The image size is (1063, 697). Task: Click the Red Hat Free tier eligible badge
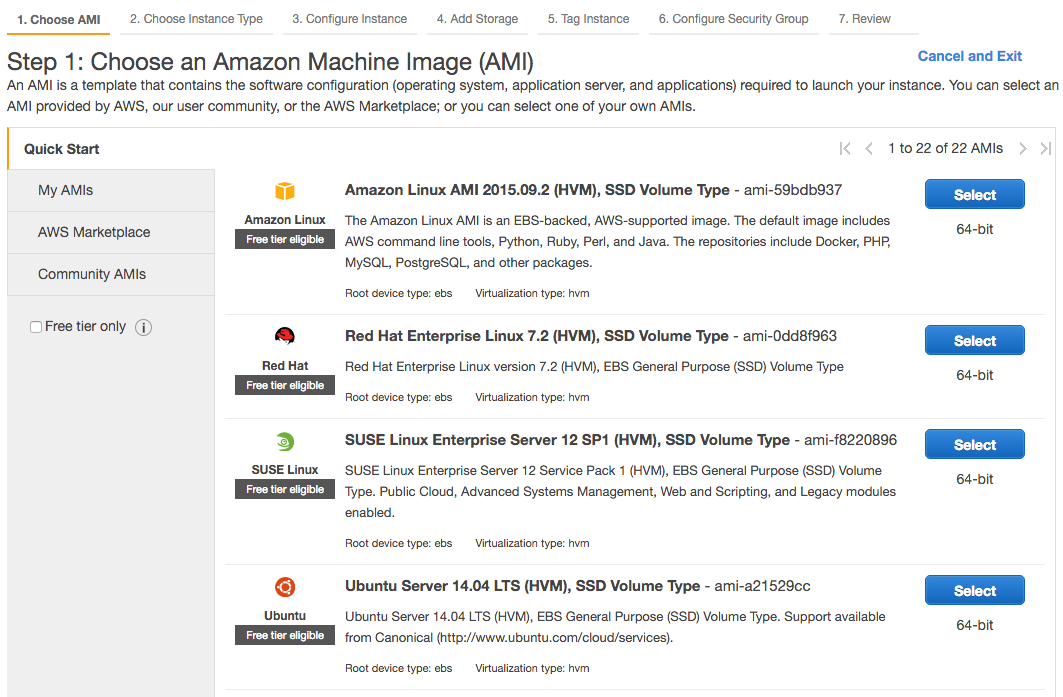pos(285,385)
